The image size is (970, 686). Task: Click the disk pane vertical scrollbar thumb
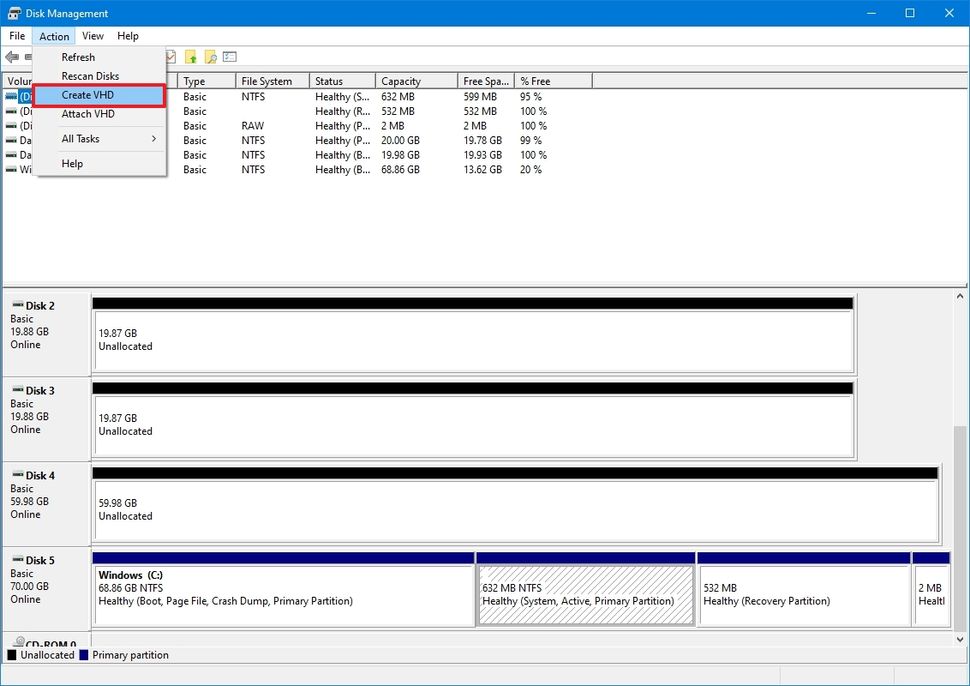(960, 528)
